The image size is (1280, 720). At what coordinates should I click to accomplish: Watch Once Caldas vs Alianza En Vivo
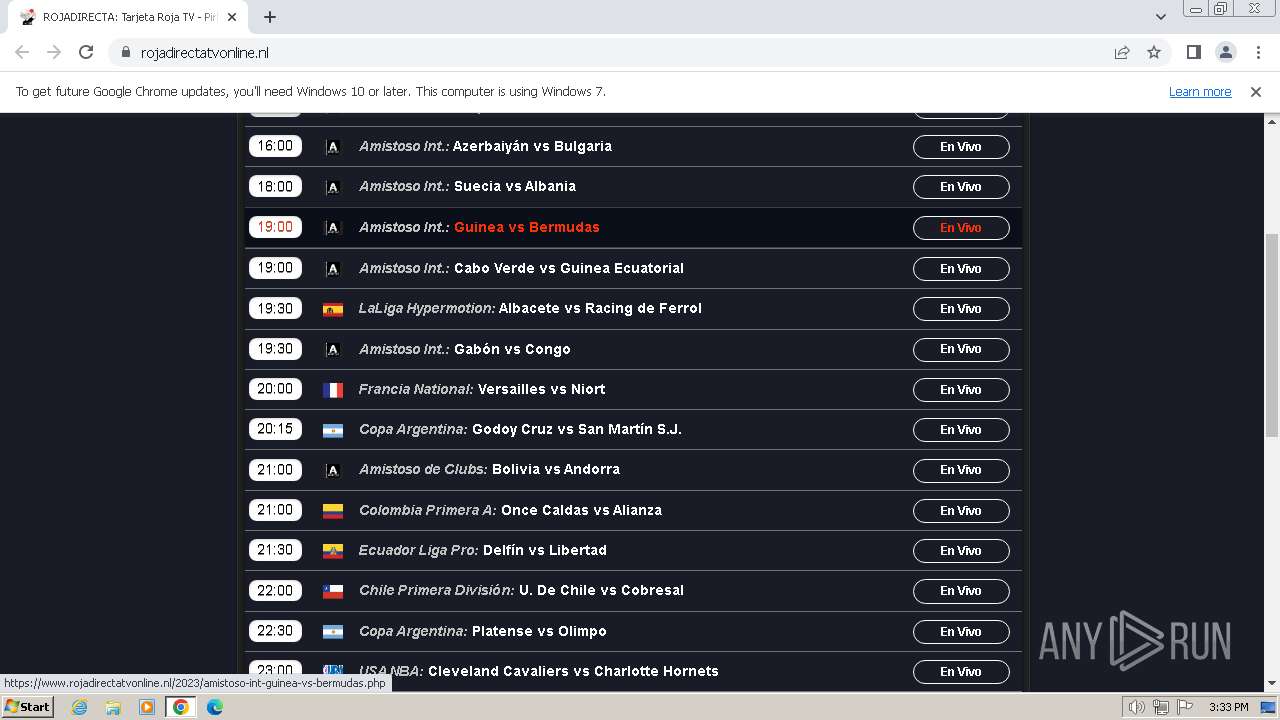961,511
